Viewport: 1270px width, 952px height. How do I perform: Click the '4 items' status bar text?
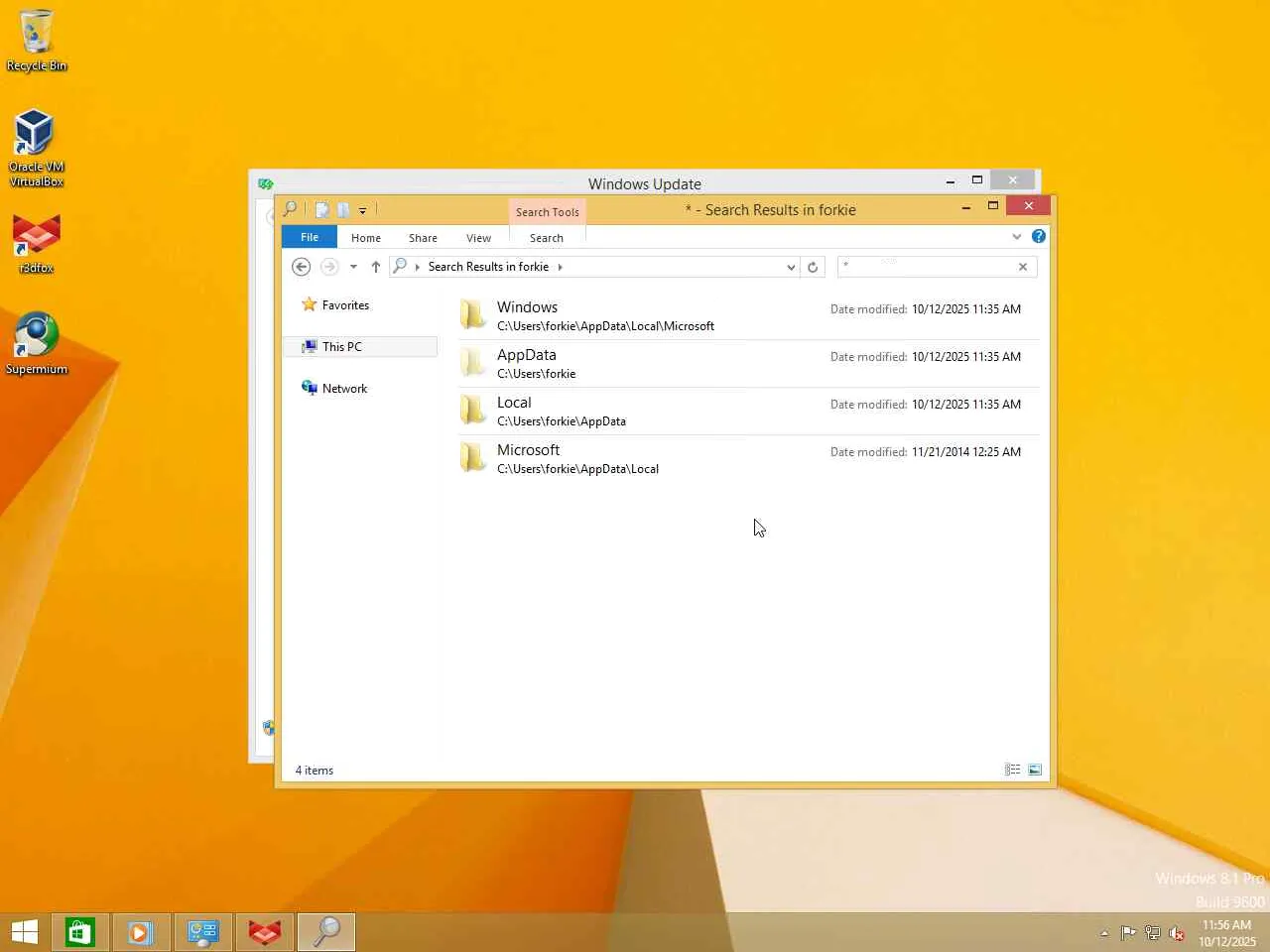(x=315, y=771)
